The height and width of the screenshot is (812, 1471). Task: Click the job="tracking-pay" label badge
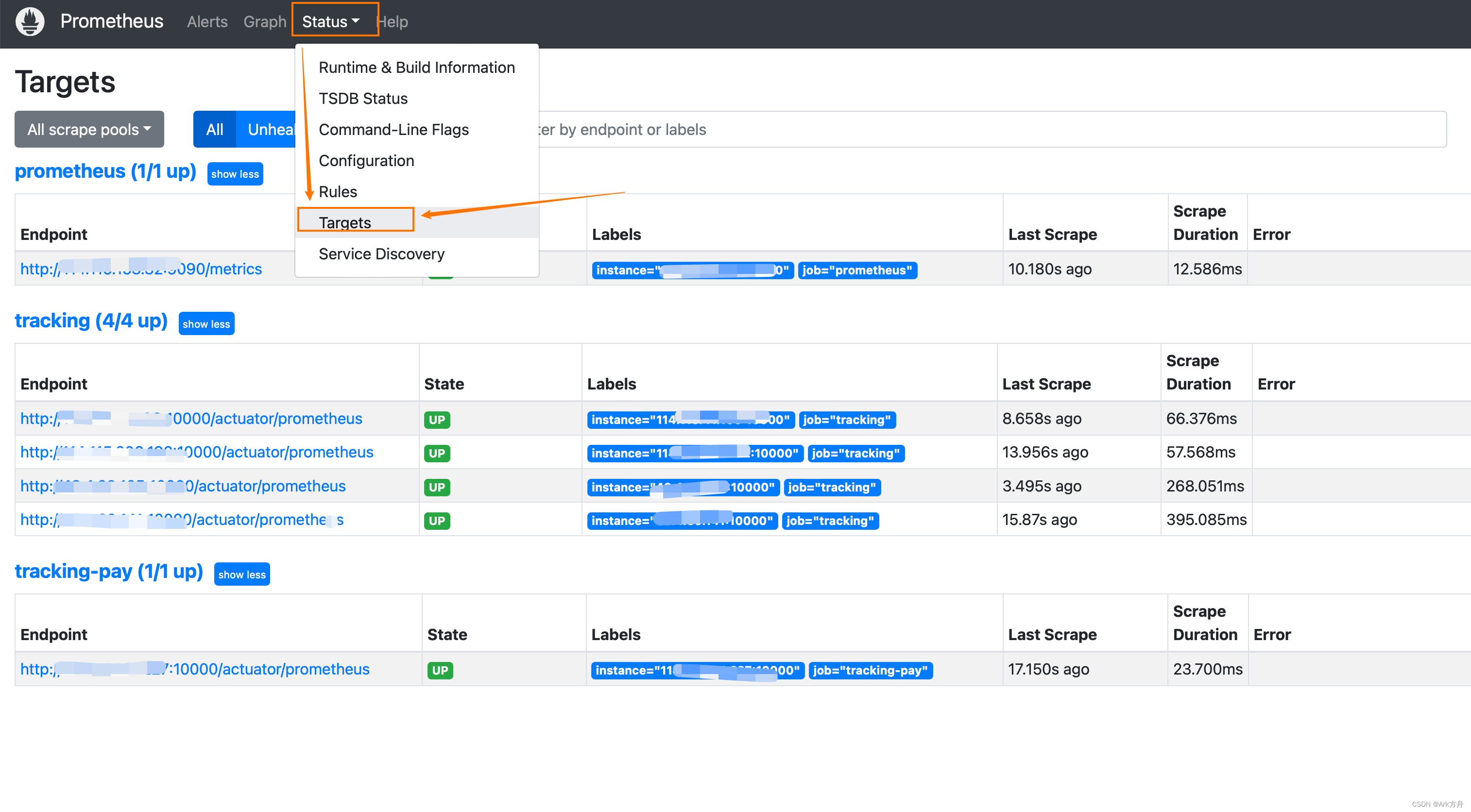(871, 670)
